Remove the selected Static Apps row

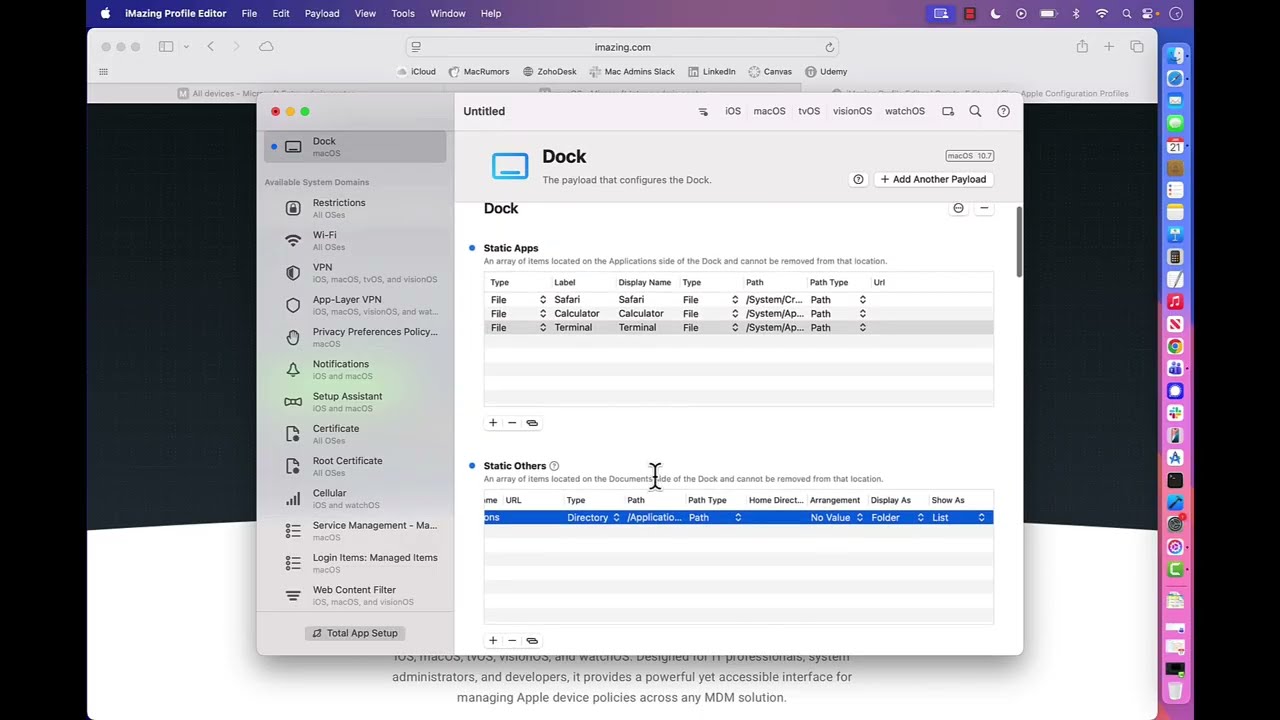[512, 423]
